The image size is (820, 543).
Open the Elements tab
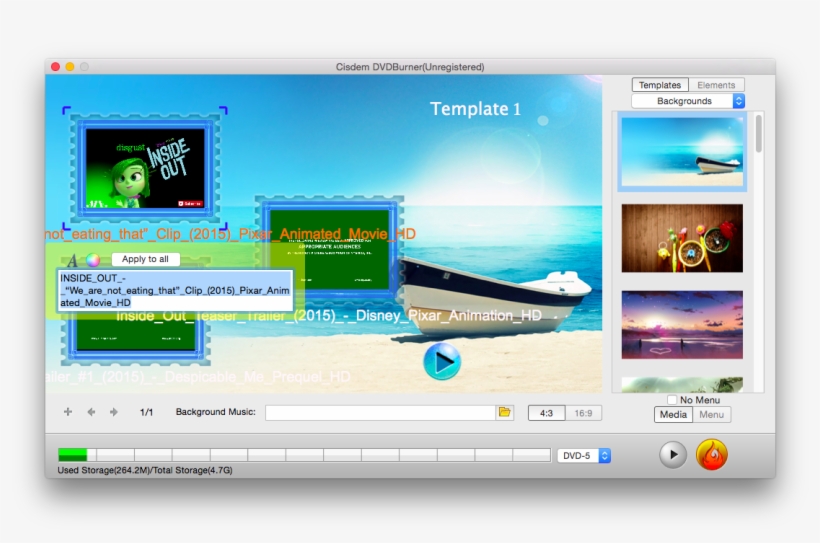click(716, 85)
